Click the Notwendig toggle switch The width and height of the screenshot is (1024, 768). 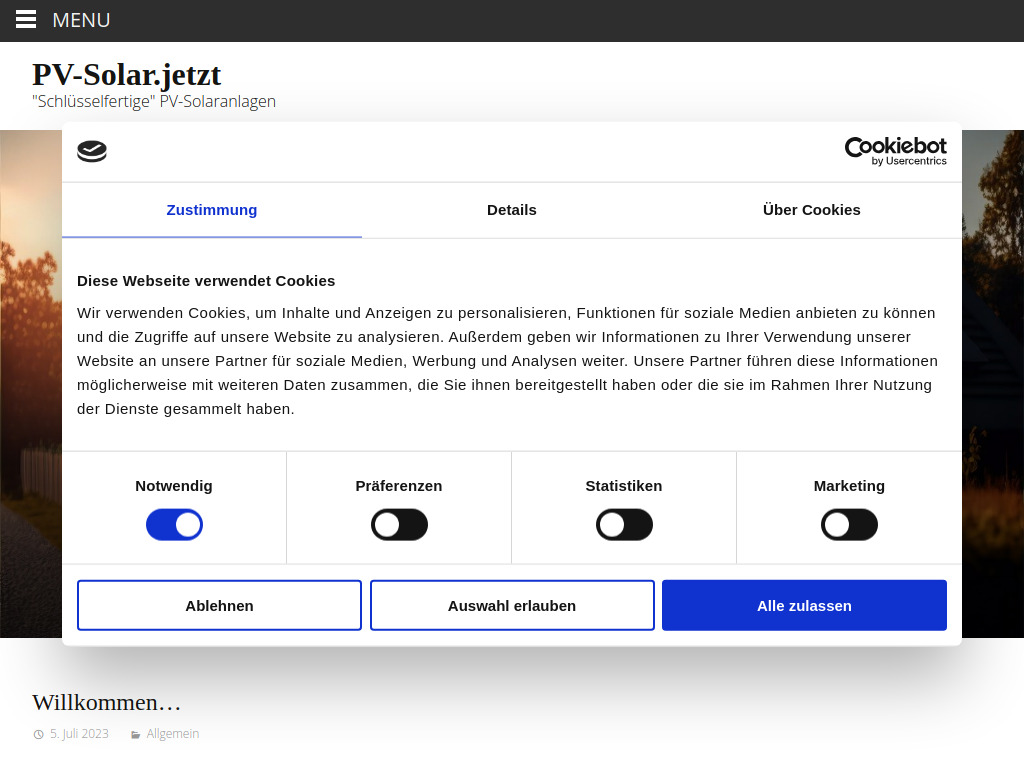click(174, 524)
